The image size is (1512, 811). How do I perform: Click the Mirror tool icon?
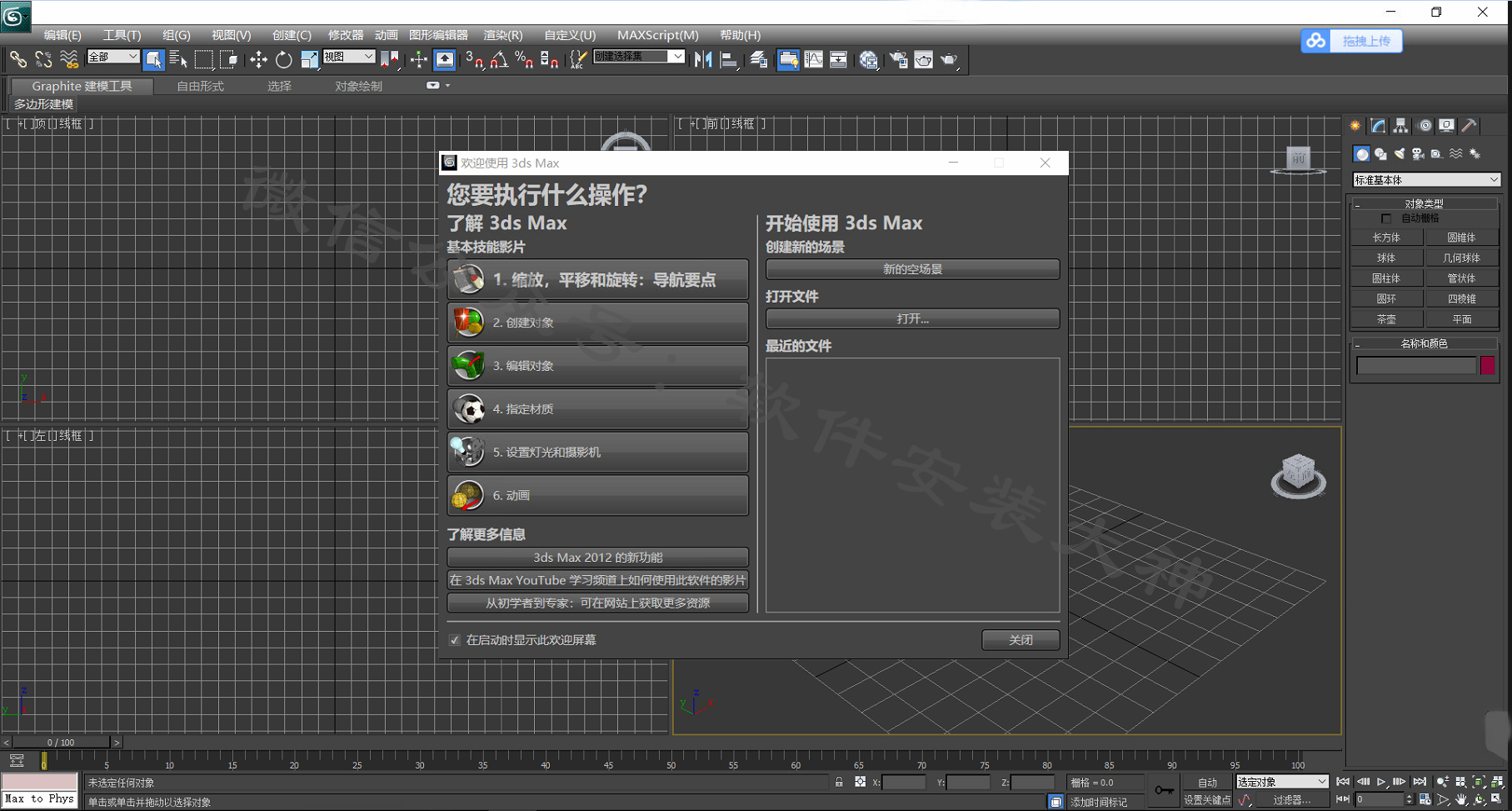(x=703, y=59)
